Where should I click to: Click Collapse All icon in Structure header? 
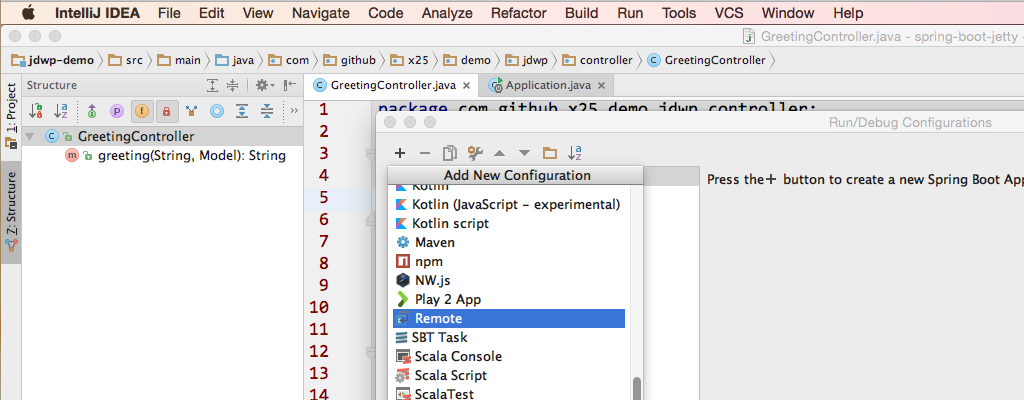232,85
